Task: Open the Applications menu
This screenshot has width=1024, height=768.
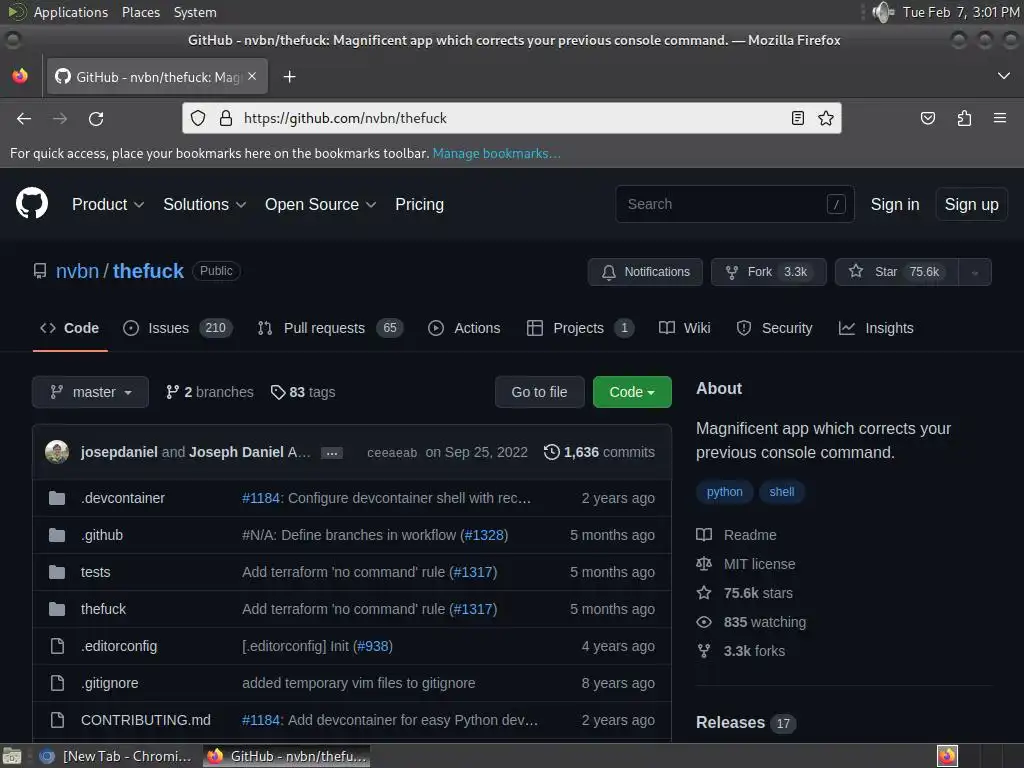Action: (71, 12)
